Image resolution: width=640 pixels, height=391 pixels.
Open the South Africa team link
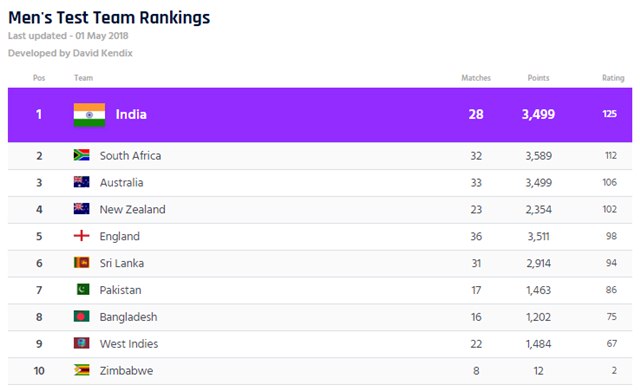click(x=130, y=156)
